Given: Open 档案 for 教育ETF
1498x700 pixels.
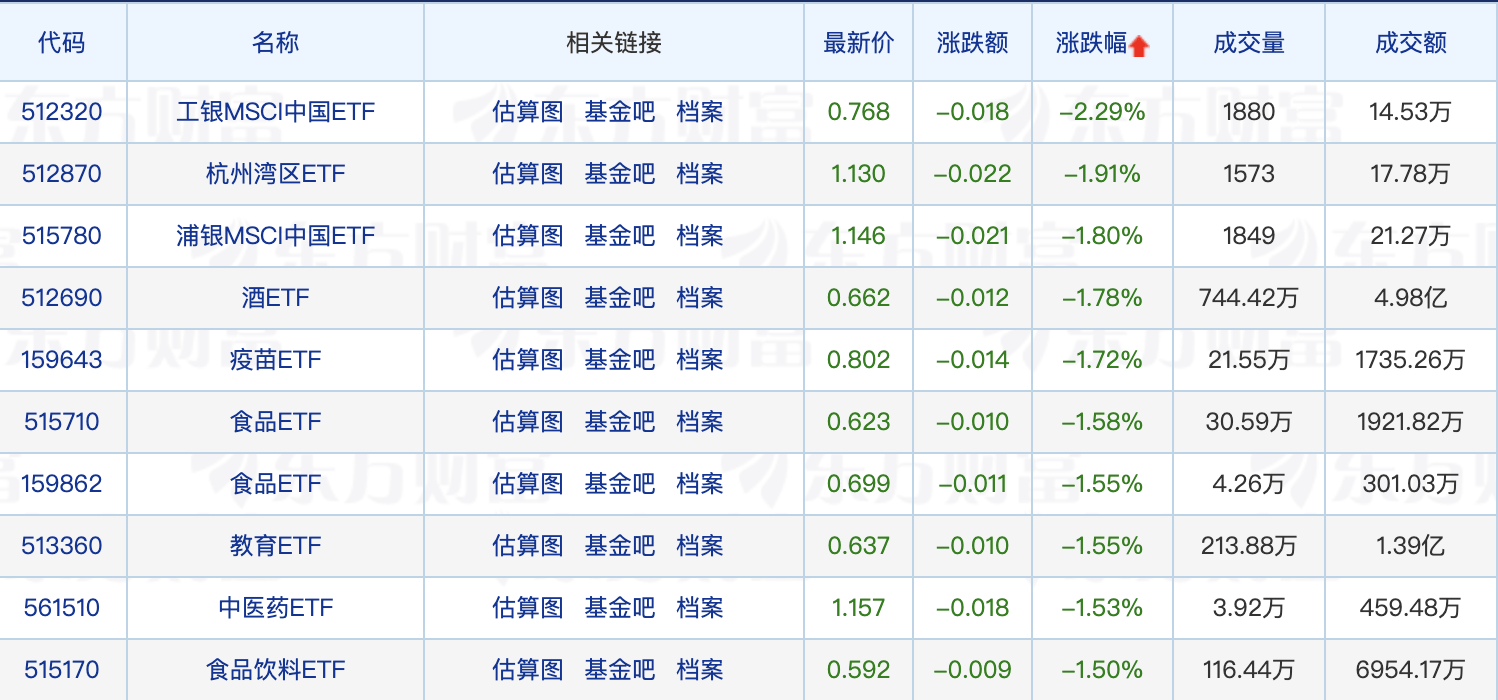Looking at the screenshot, I should [700, 546].
